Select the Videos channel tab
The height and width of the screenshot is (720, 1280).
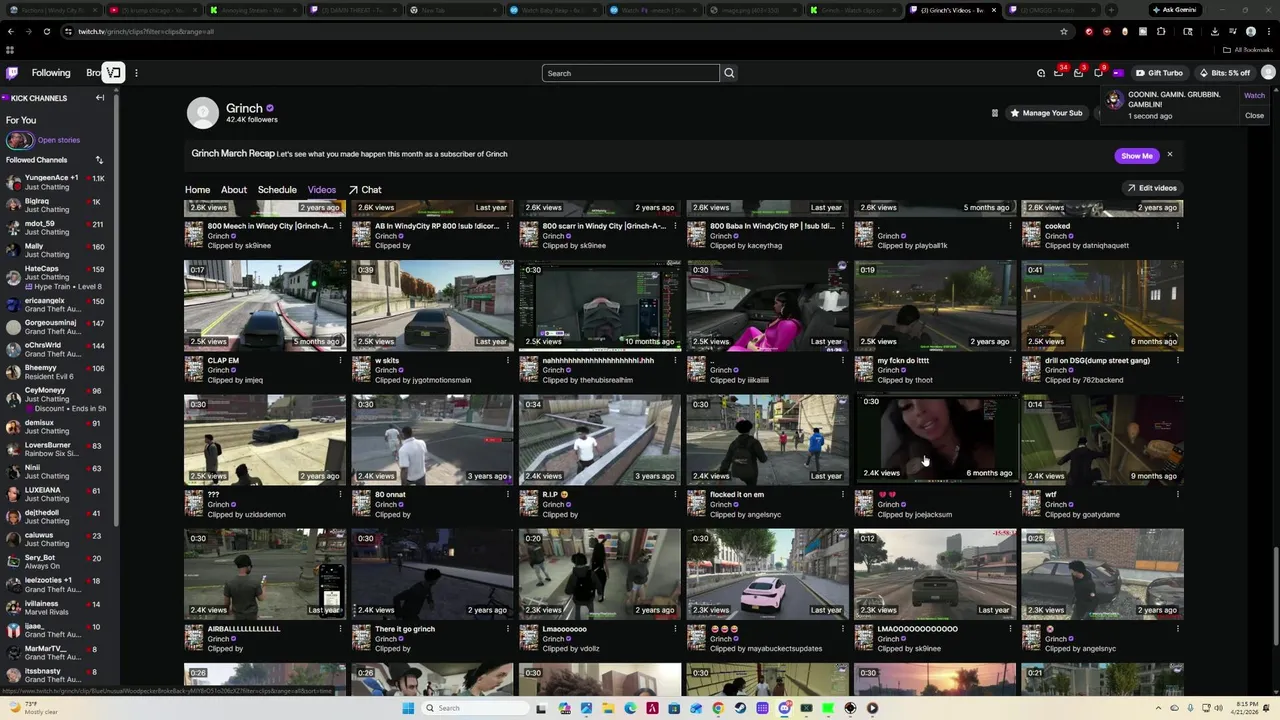coord(322,190)
